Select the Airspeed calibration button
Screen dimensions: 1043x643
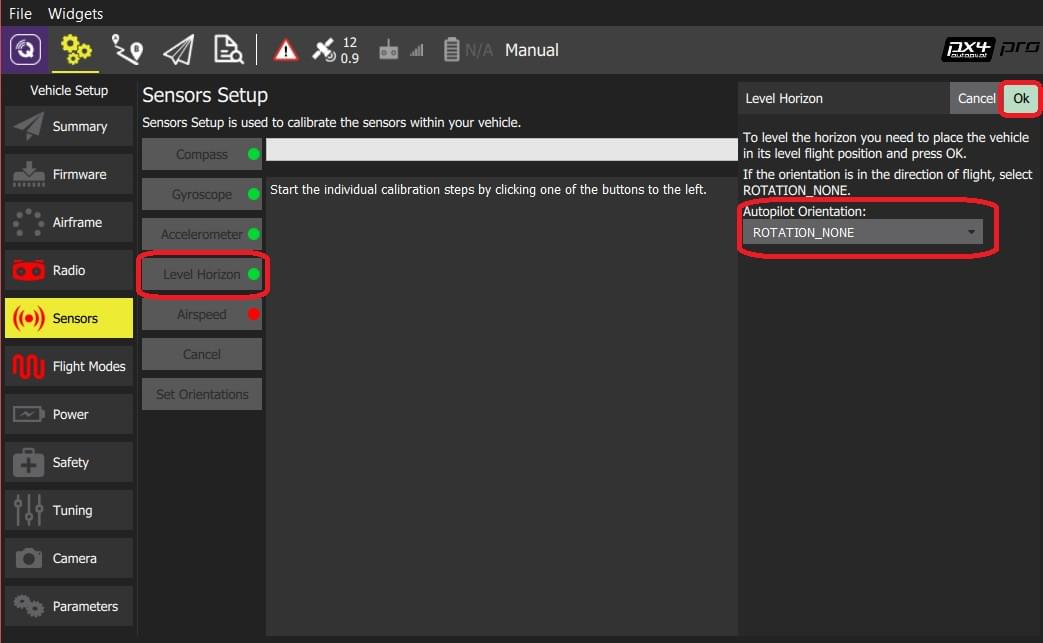(x=202, y=314)
